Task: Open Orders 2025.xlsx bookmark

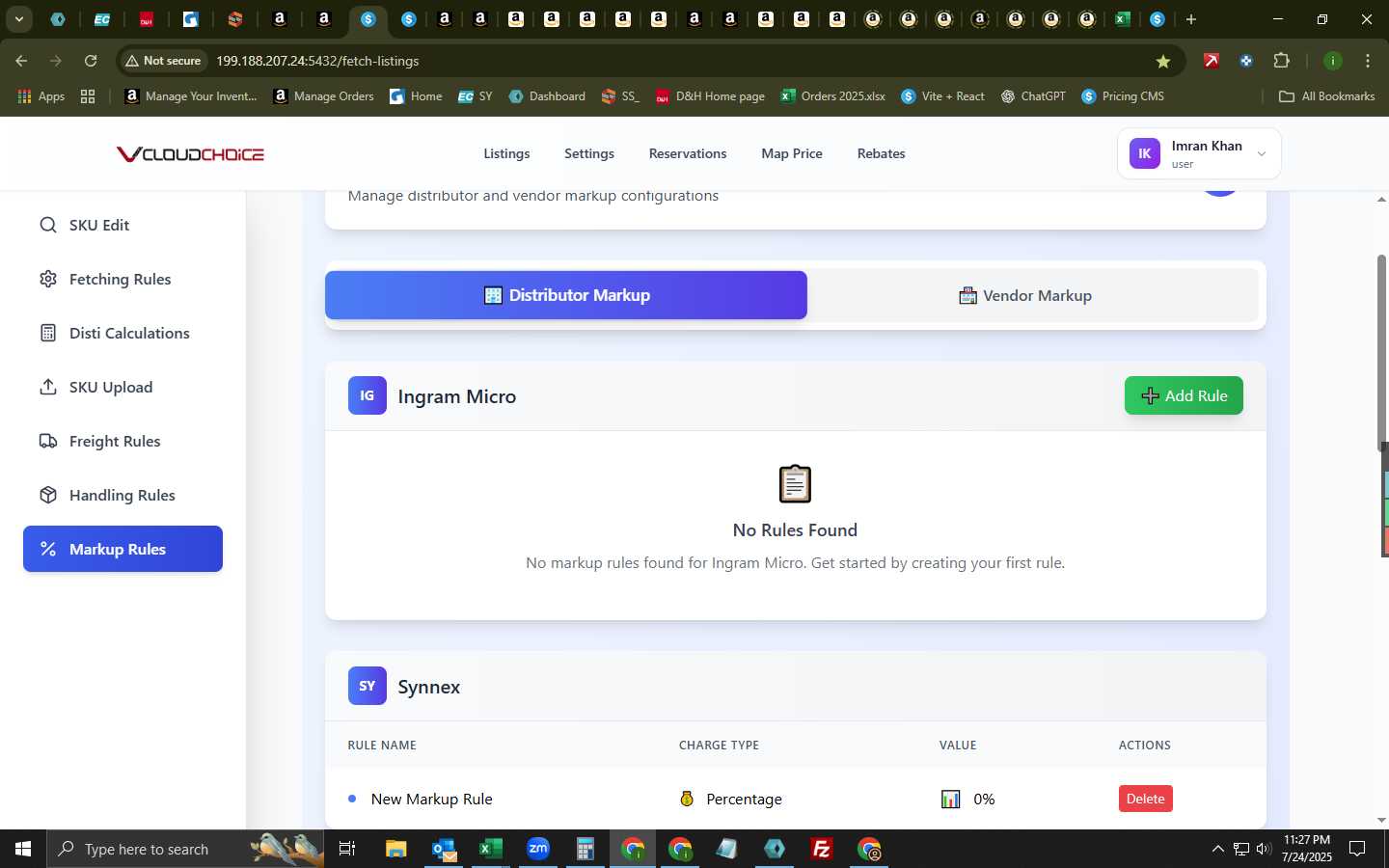Action: [x=832, y=96]
